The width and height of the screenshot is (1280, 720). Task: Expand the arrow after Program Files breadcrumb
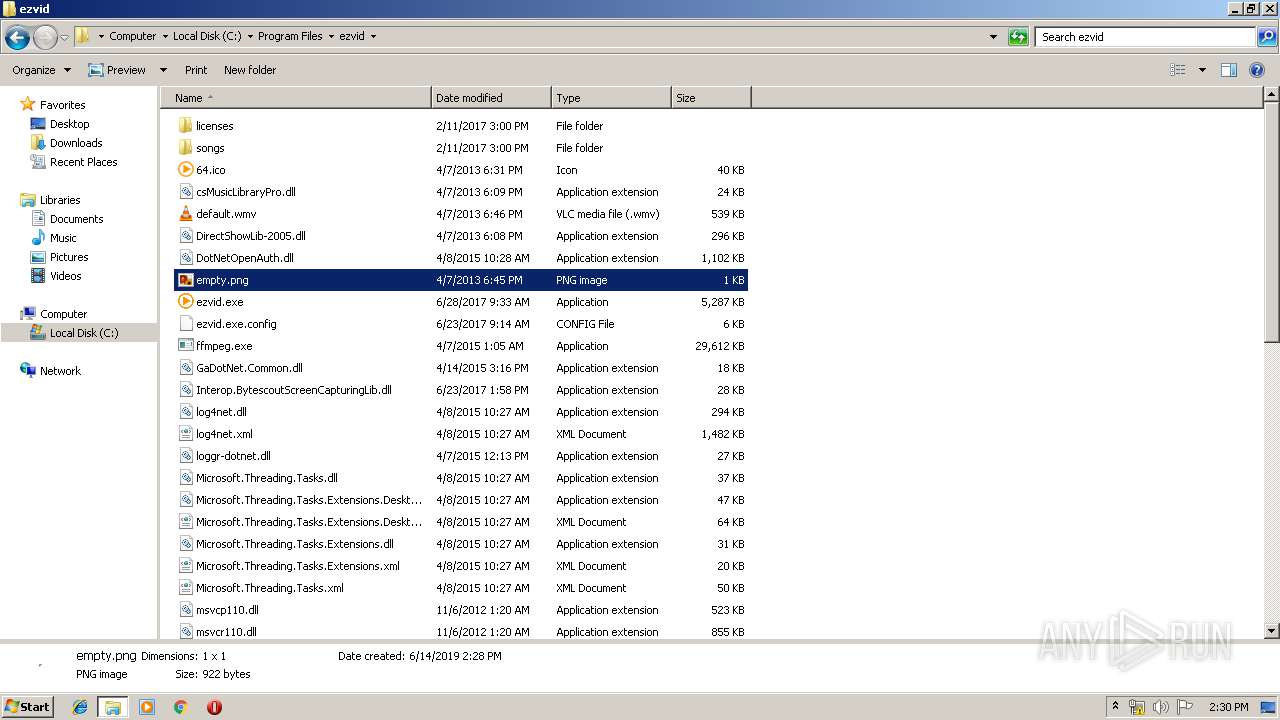click(x=331, y=36)
